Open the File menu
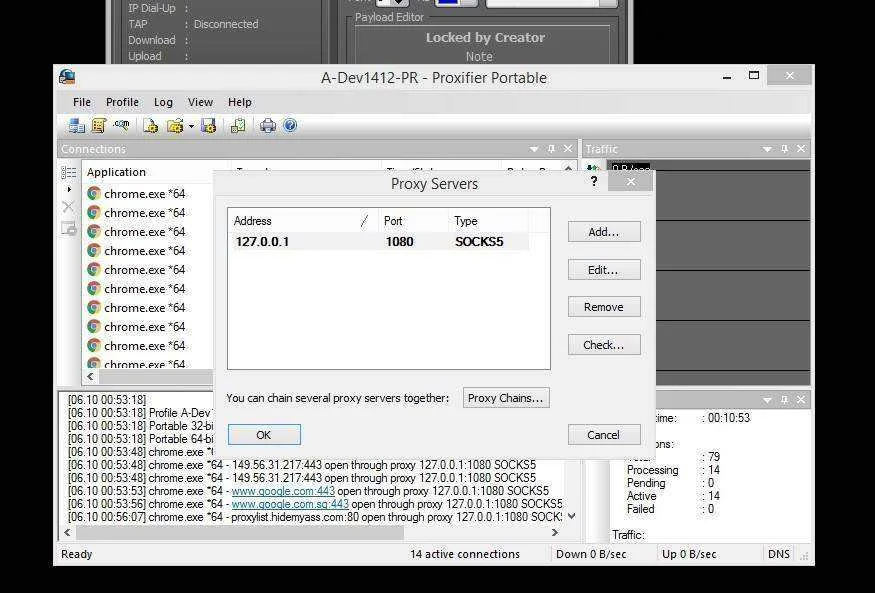Image resolution: width=875 pixels, height=593 pixels. (82, 102)
